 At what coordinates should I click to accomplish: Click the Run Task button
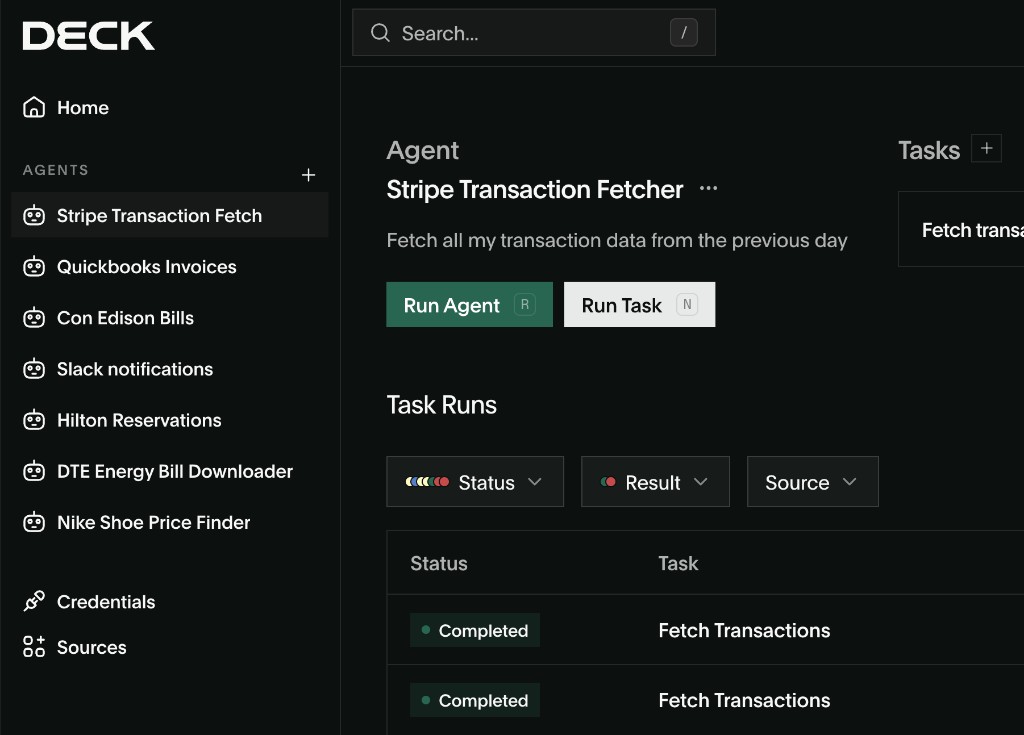(x=639, y=305)
